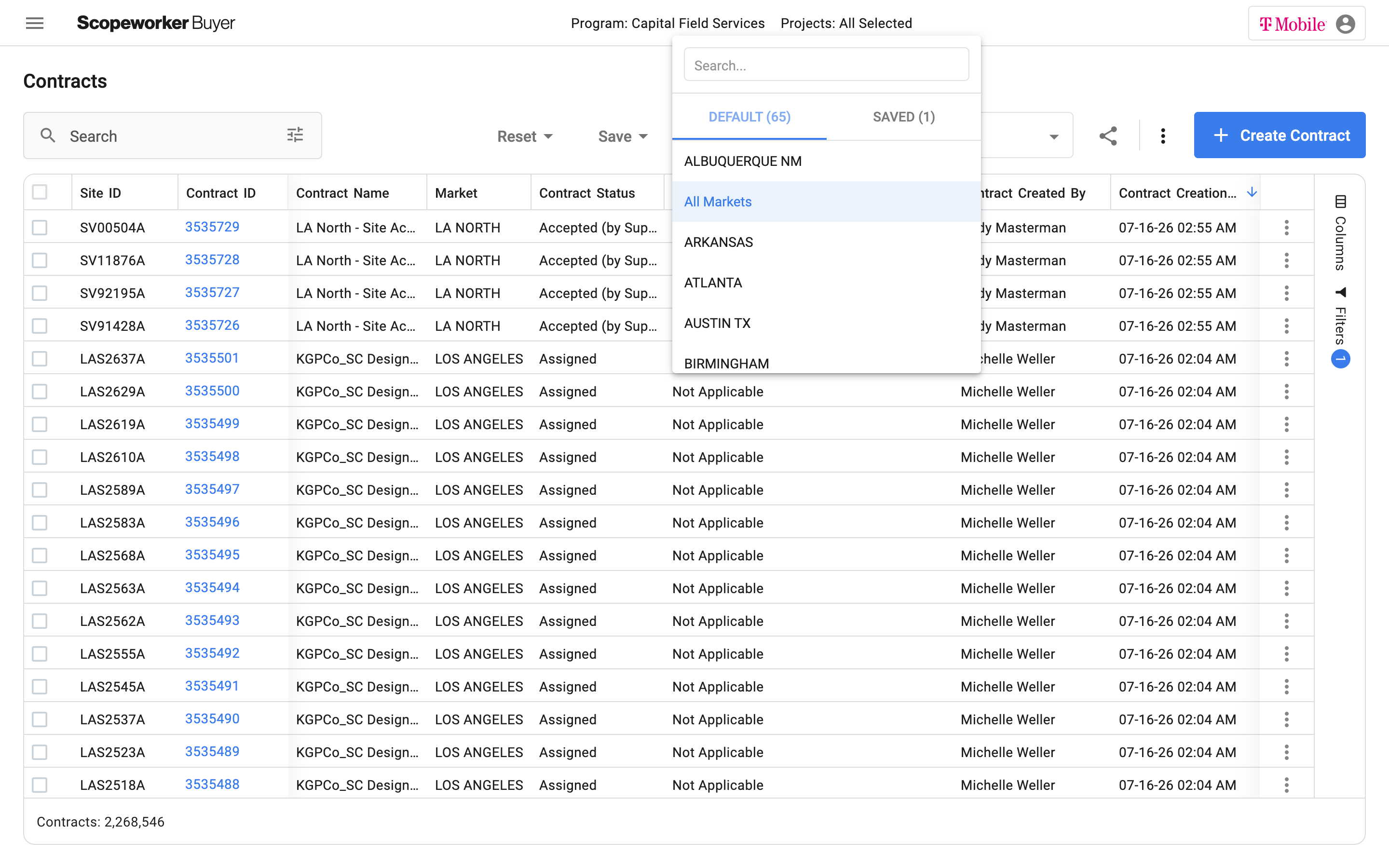
Task: Select All Markets option
Action: tap(827, 202)
